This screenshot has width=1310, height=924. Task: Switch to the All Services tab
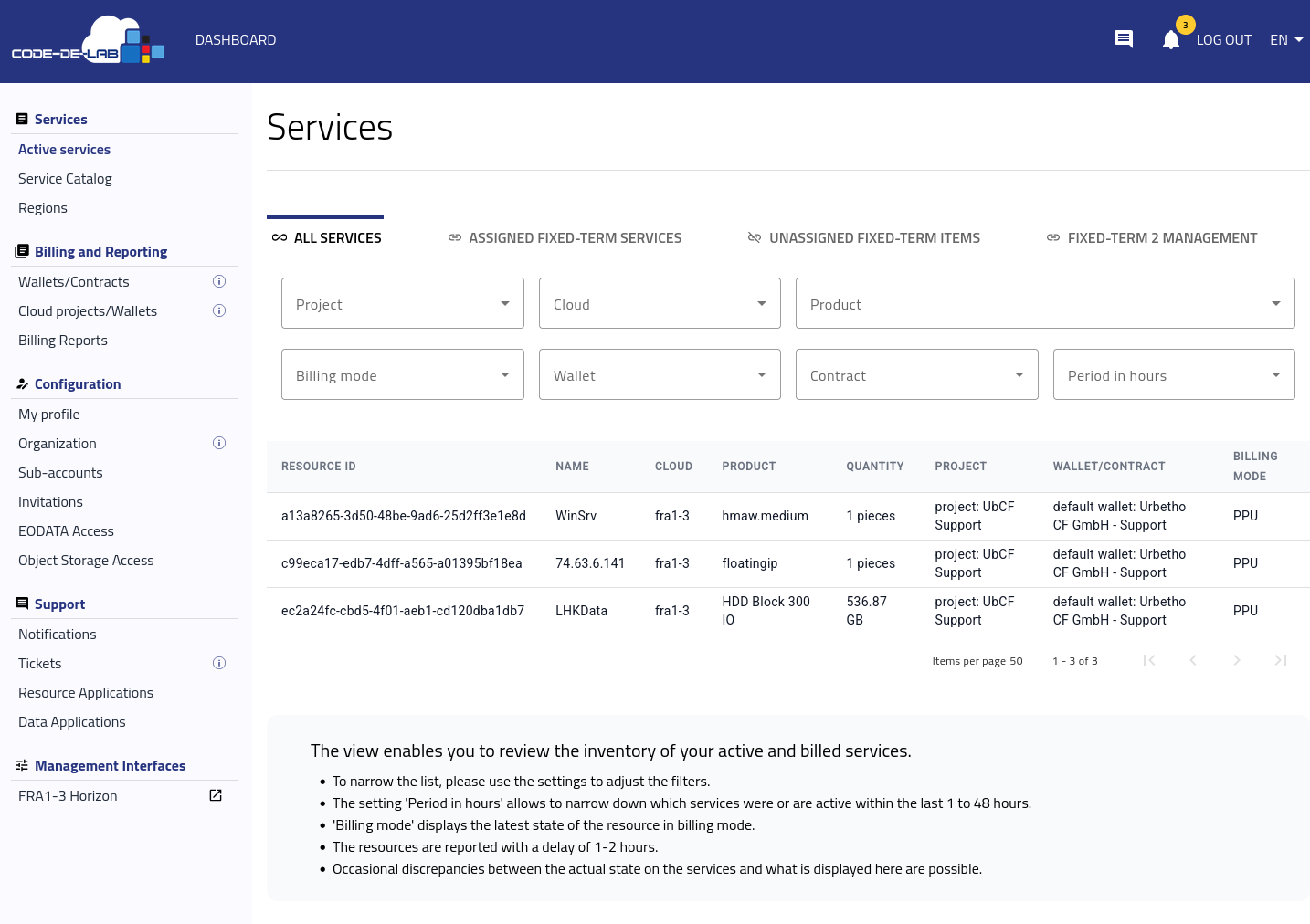pyautogui.click(x=326, y=237)
